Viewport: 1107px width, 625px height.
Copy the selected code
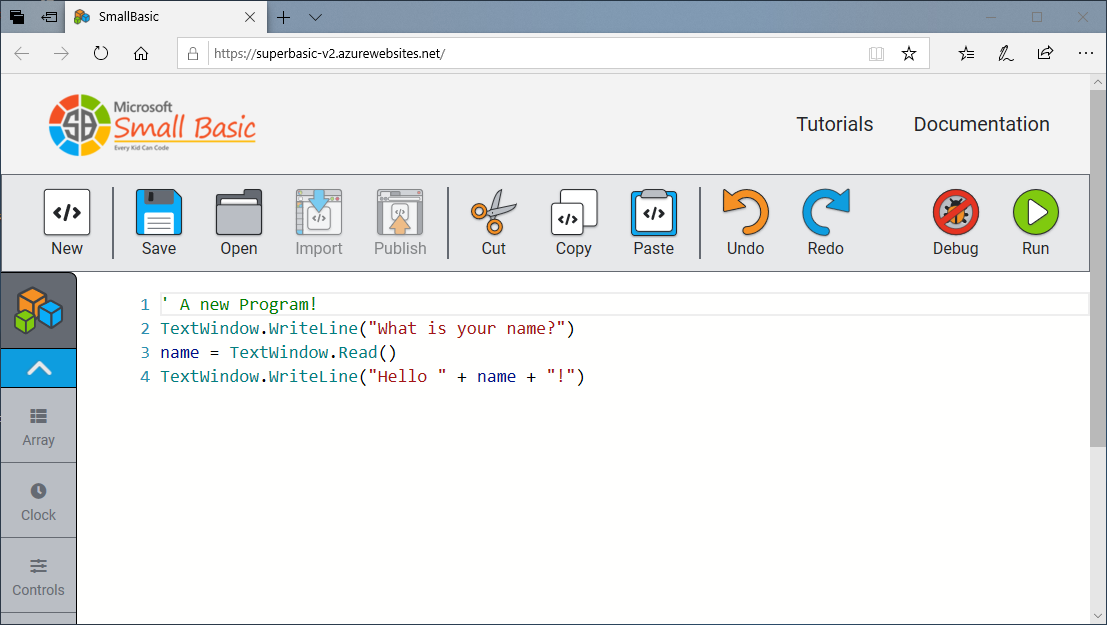[x=573, y=222]
